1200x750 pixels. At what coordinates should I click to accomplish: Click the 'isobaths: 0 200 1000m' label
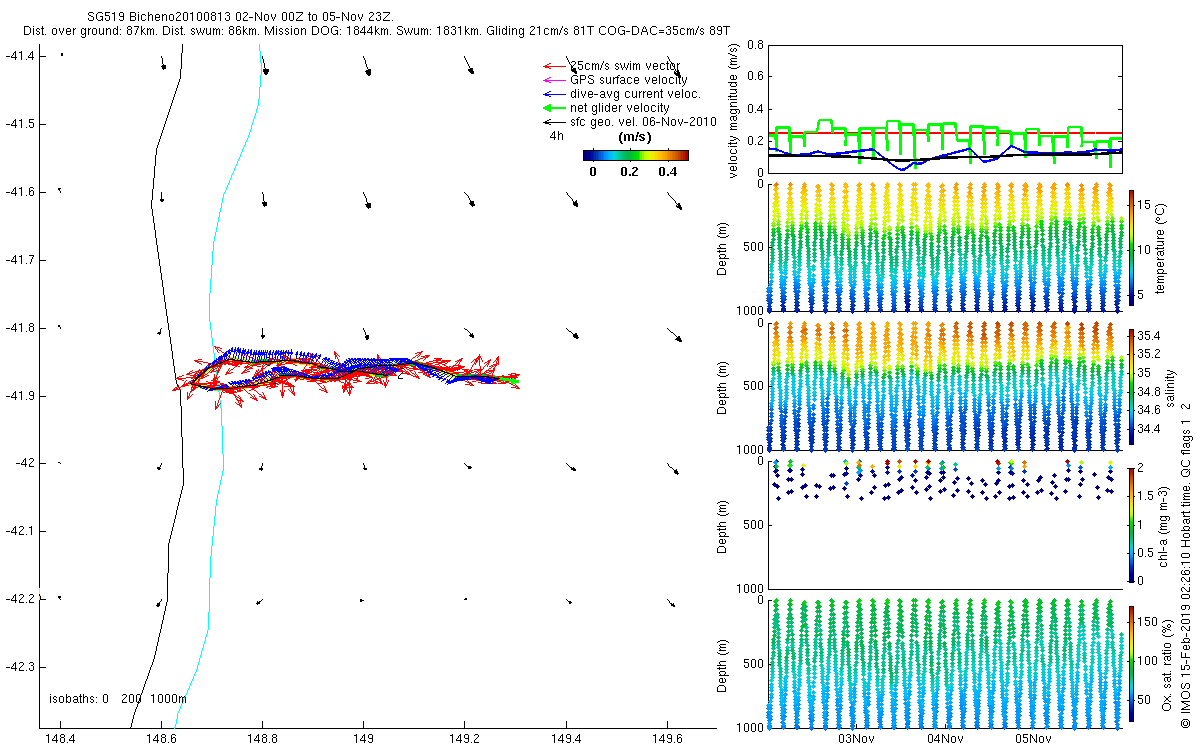click(118, 699)
